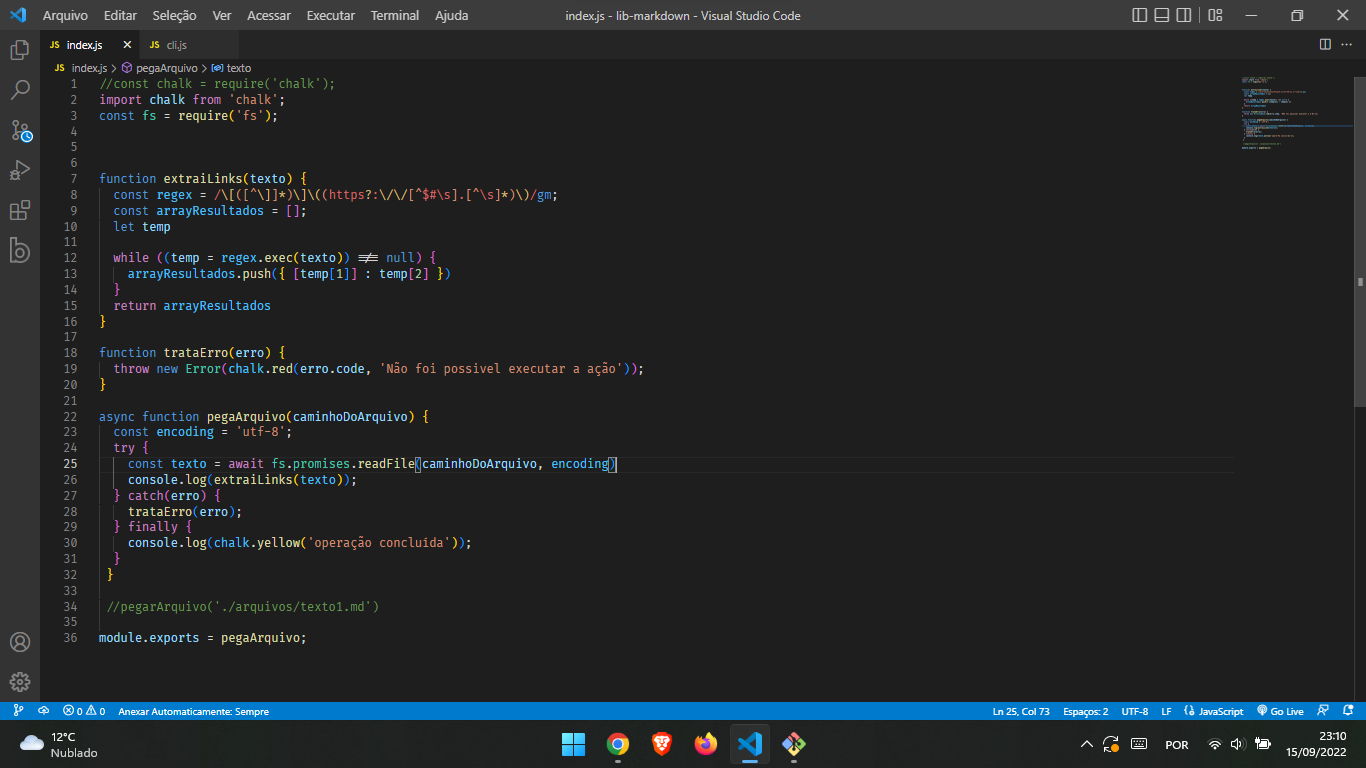Click Split Editor Right icon
Viewport: 1366px width, 768px height.
coord(1325,44)
